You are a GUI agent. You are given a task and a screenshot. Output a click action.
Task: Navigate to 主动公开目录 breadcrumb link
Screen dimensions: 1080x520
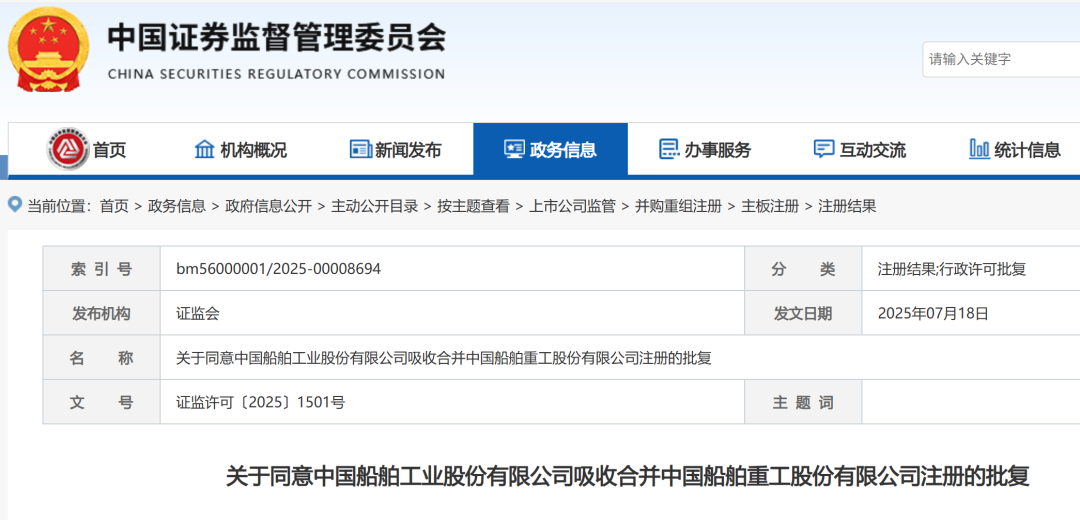coord(374,206)
